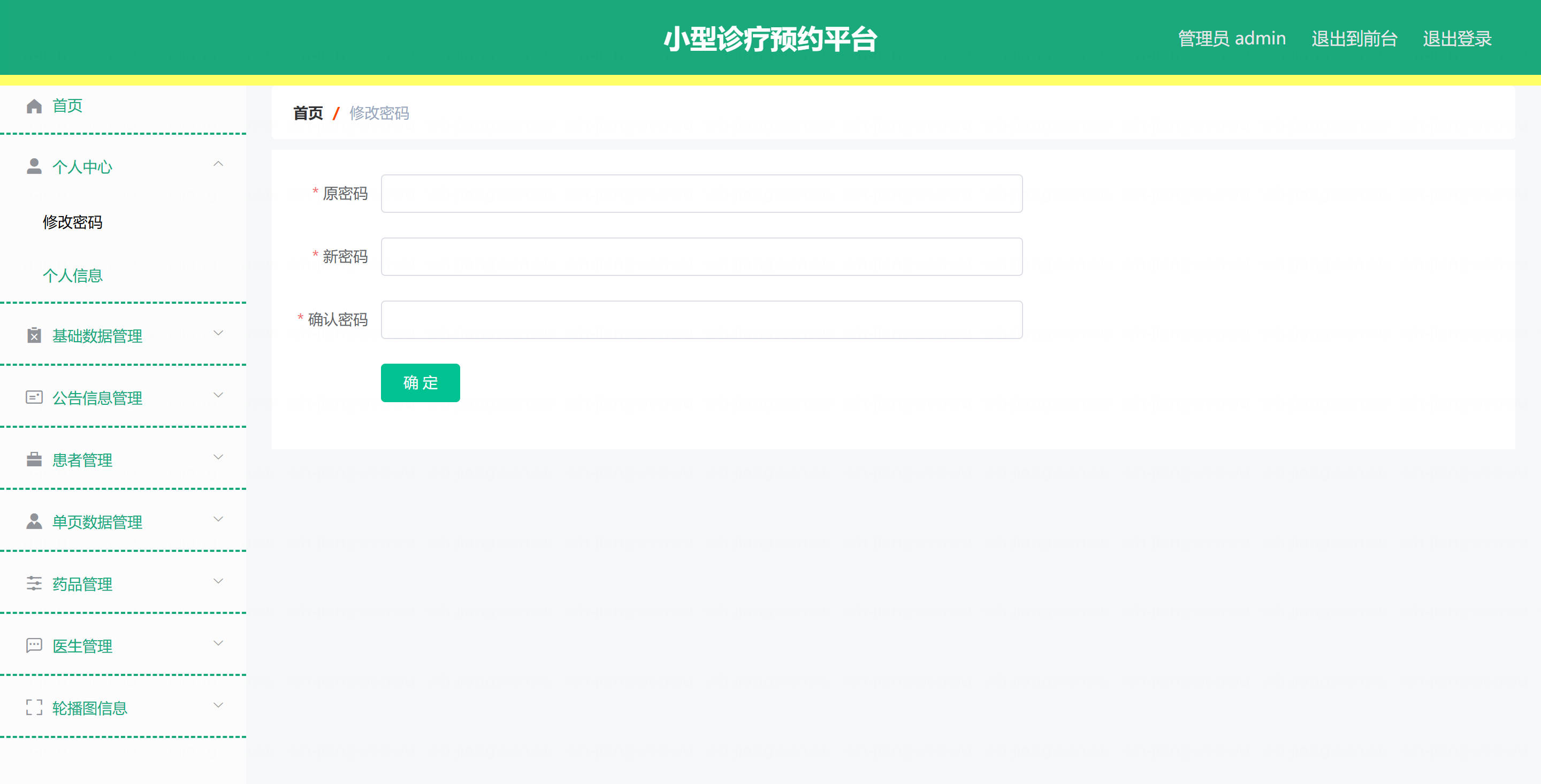The height and width of the screenshot is (784, 1541).
Task: Select the 个人信息 submenu item
Action: [x=72, y=276]
